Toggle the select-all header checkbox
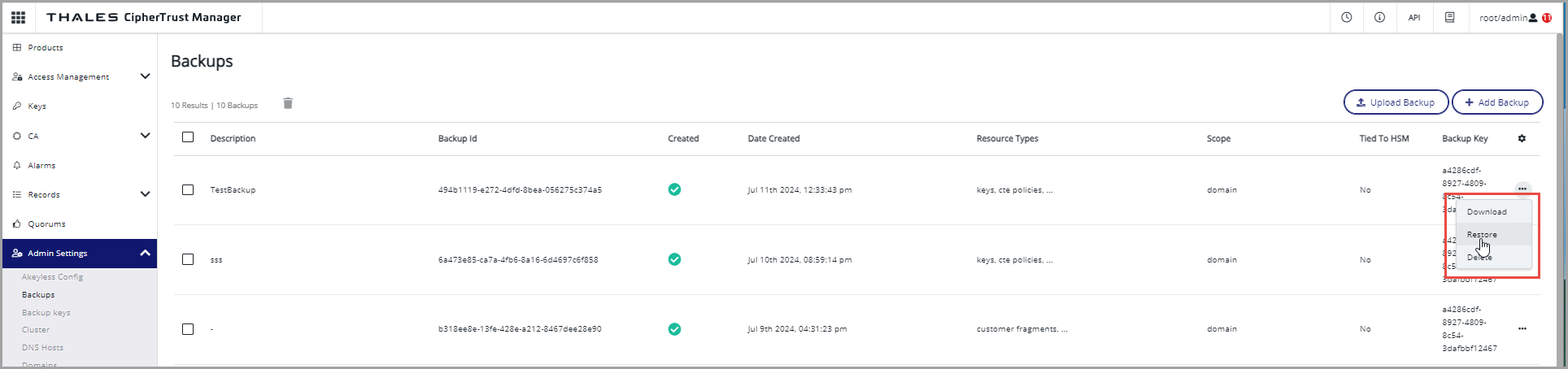The image size is (1568, 369). coord(188,137)
